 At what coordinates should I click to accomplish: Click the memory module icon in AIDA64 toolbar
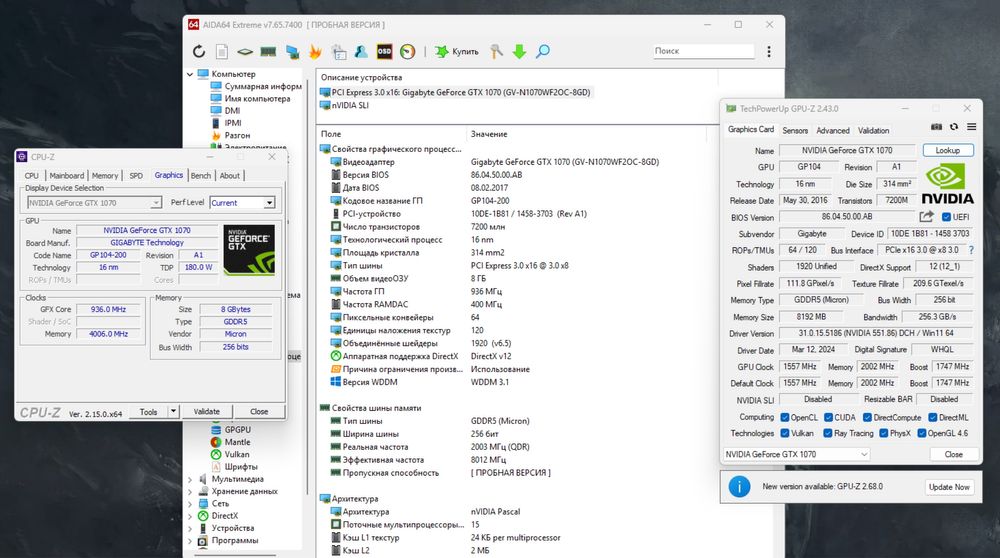click(268, 52)
